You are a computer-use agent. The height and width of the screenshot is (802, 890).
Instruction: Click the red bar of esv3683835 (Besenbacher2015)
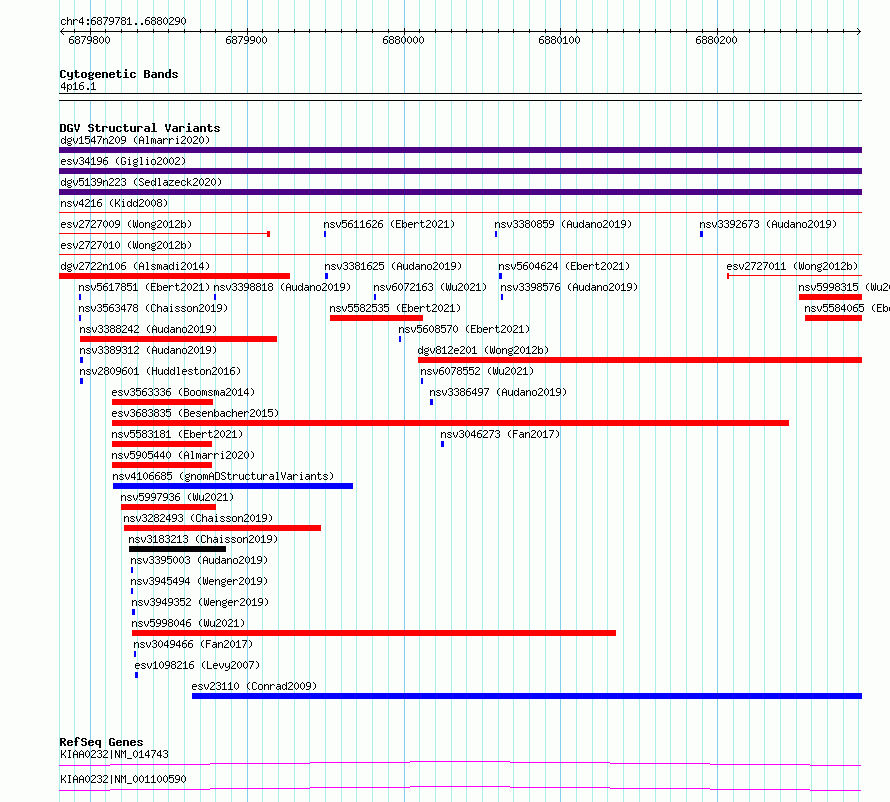450,423
